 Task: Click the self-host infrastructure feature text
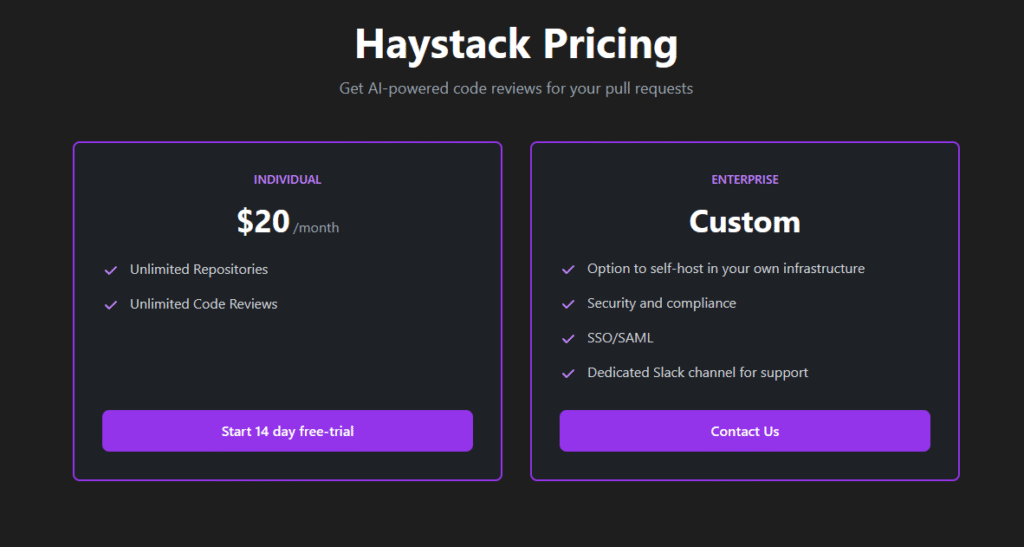726,268
